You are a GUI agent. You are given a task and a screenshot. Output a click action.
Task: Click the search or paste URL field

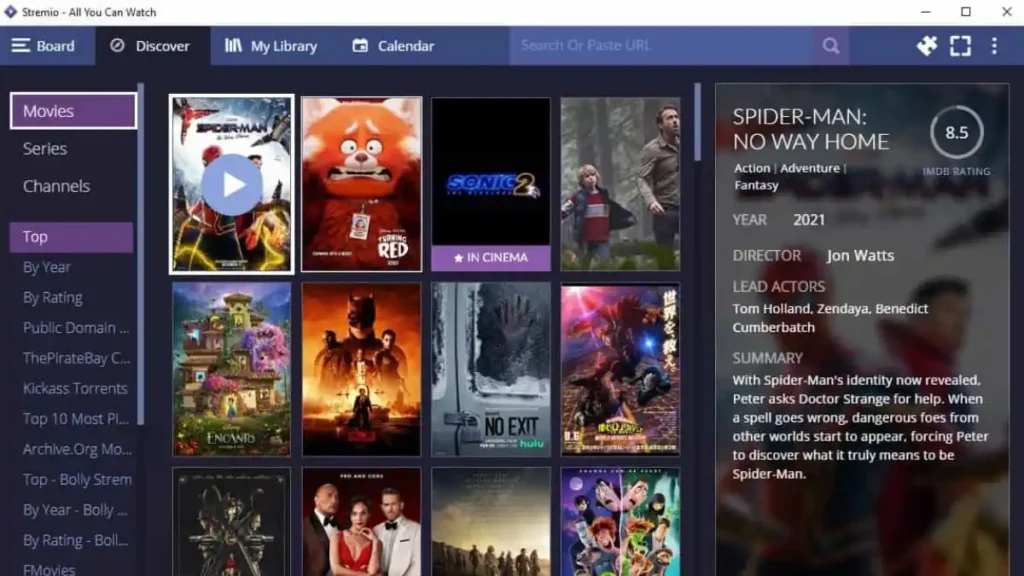pos(660,46)
